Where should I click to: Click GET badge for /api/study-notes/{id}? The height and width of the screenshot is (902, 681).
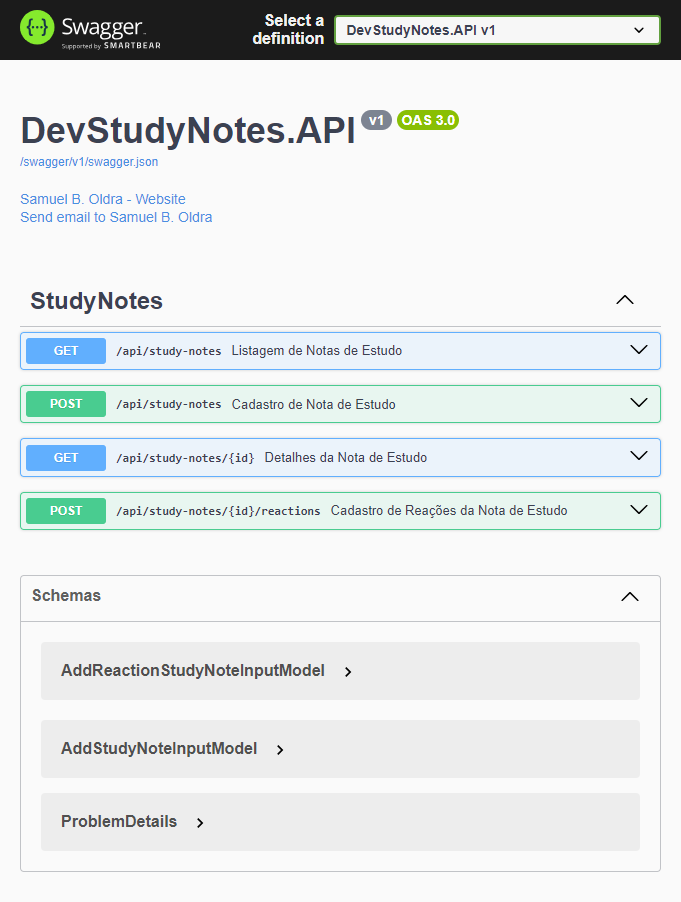click(x=66, y=458)
